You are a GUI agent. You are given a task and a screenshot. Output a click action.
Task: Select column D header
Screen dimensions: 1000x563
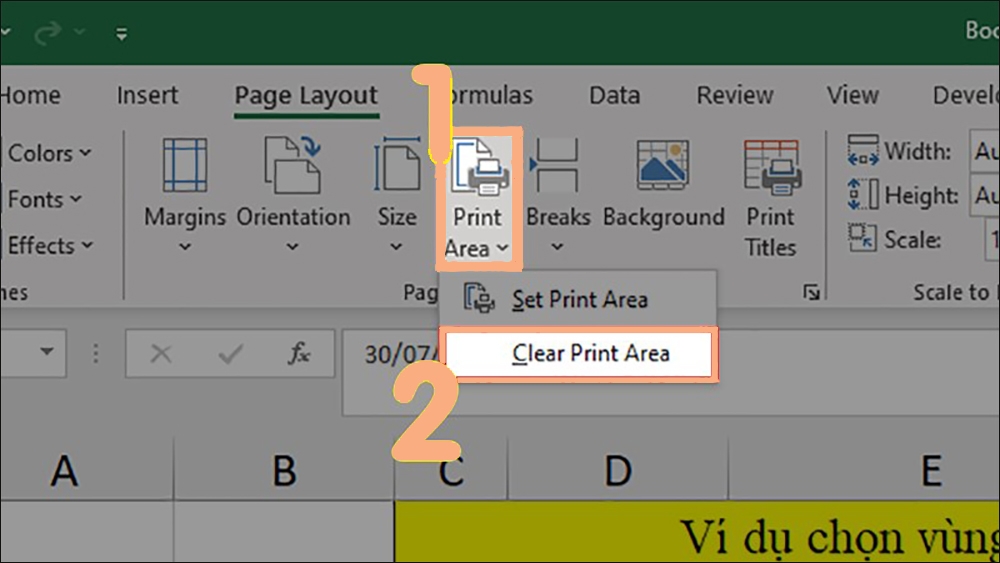click(617, 471)
